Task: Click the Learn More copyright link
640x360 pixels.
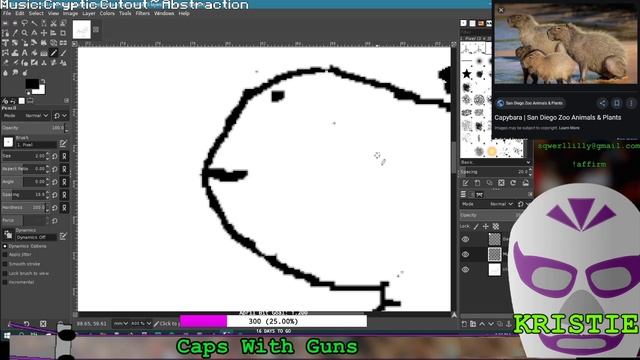Action: pyautogui.click(x=569, y=128)
